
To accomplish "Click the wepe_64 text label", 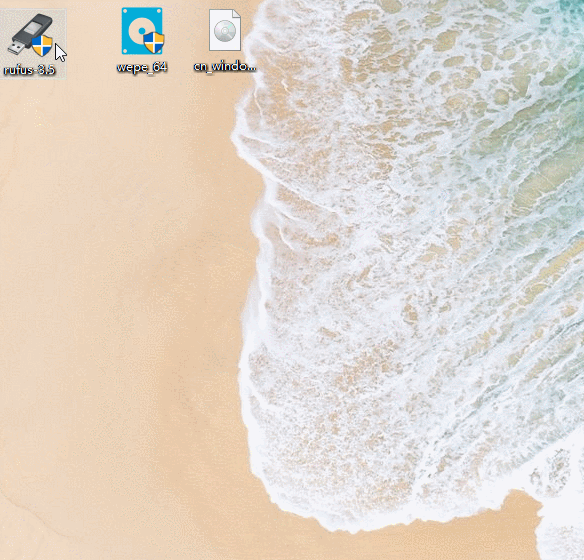I will tap(142, 67).
